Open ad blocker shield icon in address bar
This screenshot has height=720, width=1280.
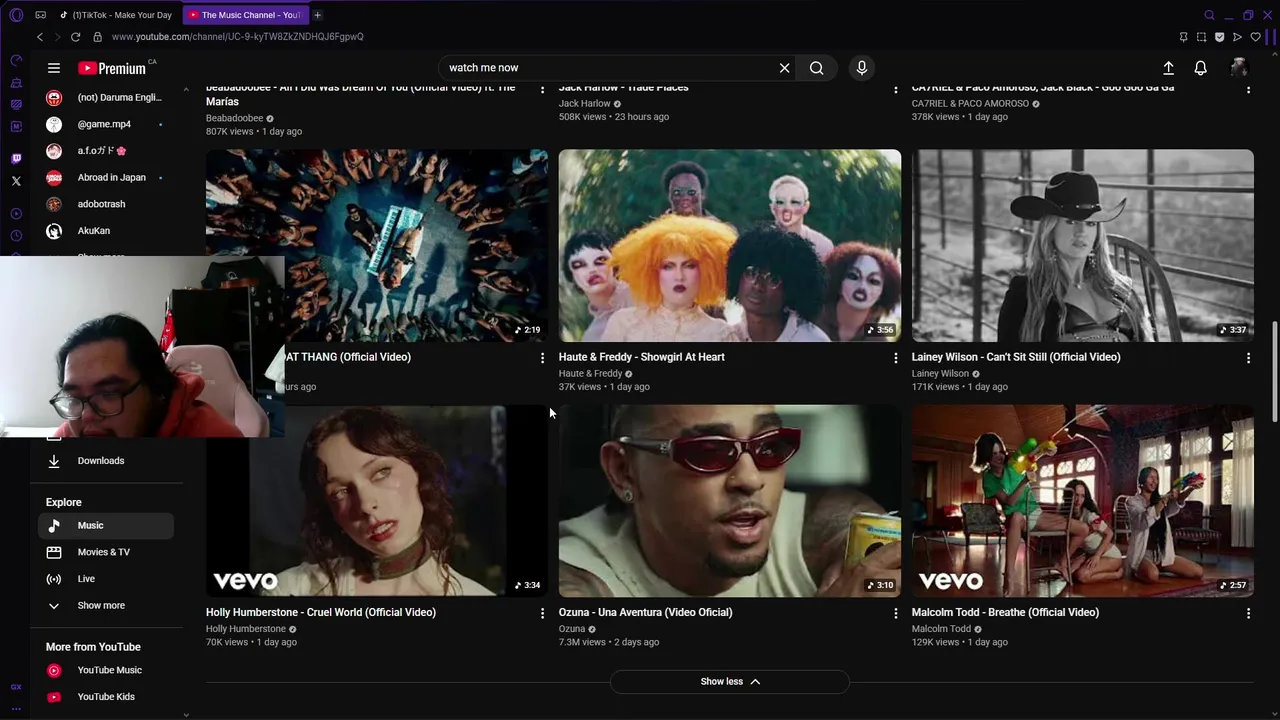pos(1219,37)
